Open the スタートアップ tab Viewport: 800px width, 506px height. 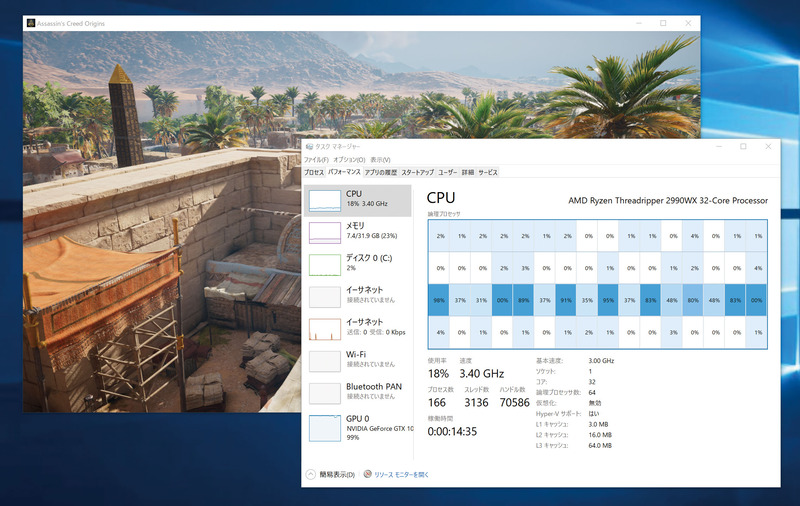pyautogui.click(x=417, y=172)
